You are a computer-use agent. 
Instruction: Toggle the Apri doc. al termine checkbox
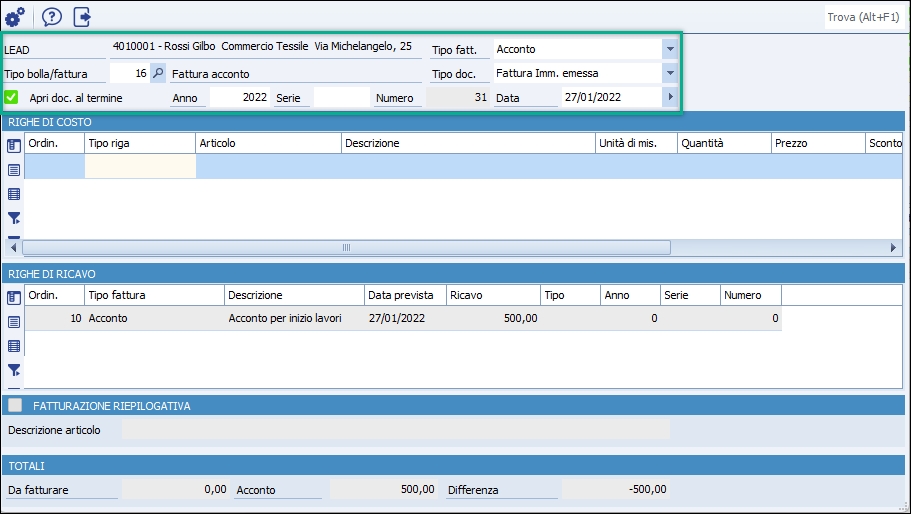tap(12, 98)
